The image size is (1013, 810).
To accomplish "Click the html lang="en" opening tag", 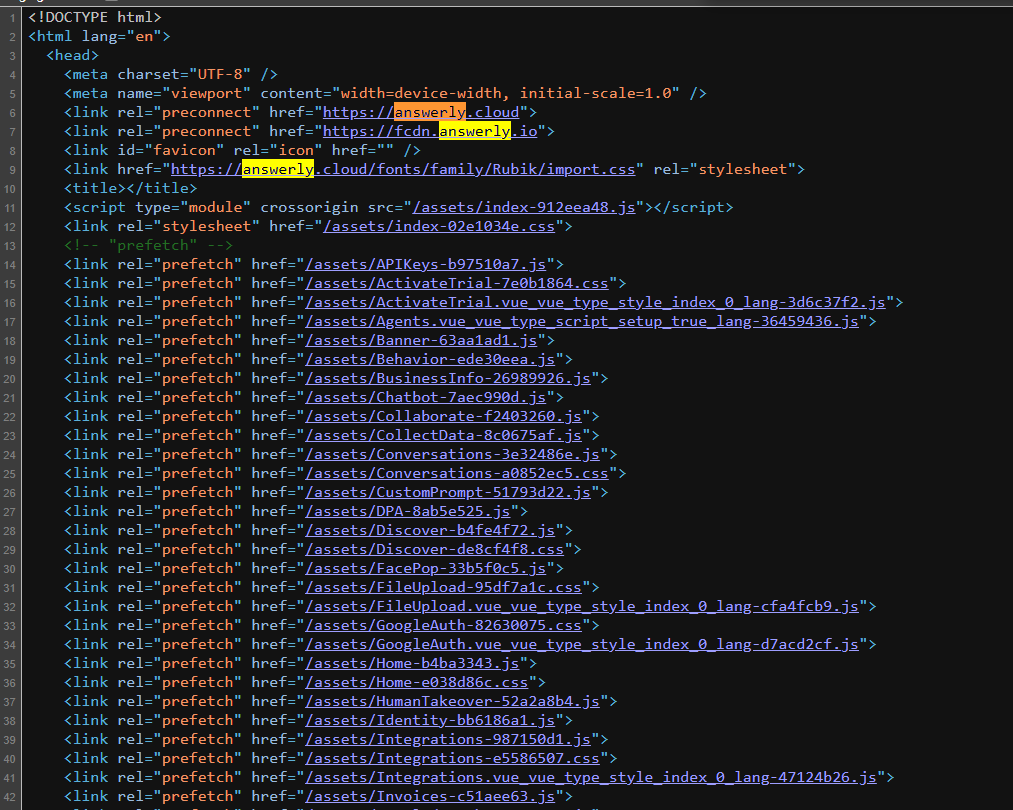I will point(99,36).
